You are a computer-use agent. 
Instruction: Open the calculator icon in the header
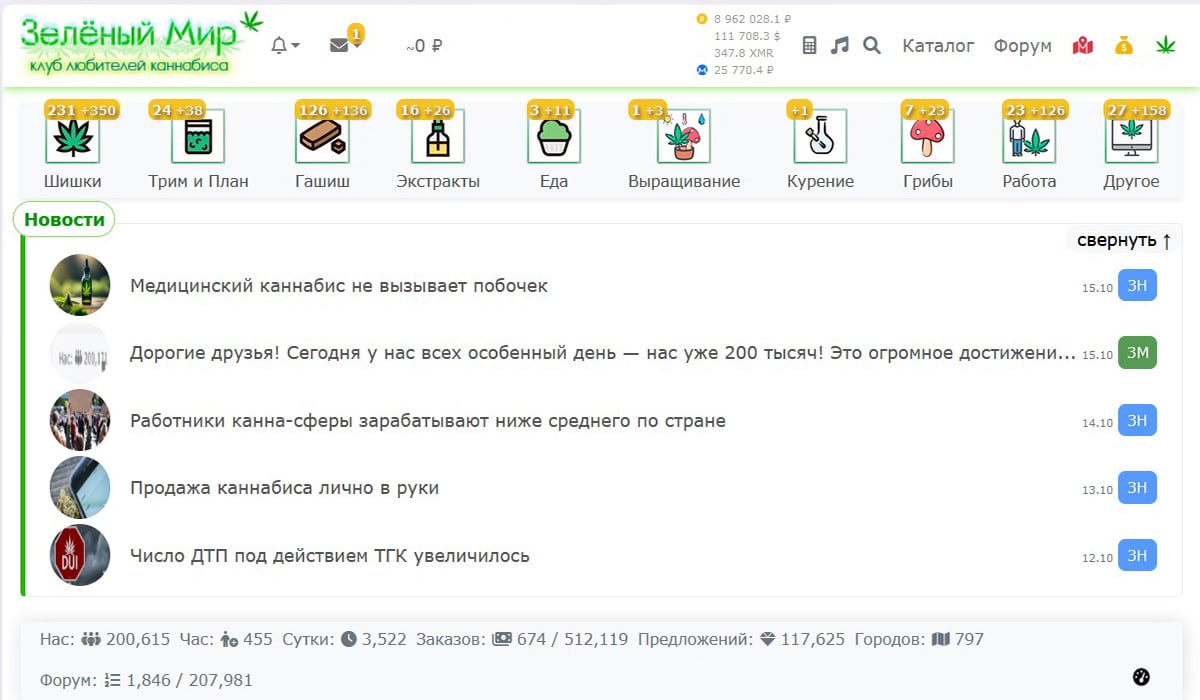point(810,46)
